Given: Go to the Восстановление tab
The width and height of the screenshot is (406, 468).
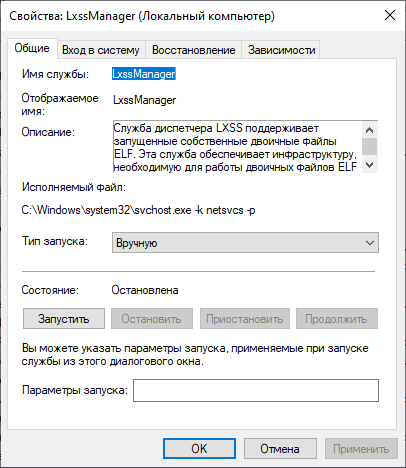Looking at the screenshot, I should point(194,50).
